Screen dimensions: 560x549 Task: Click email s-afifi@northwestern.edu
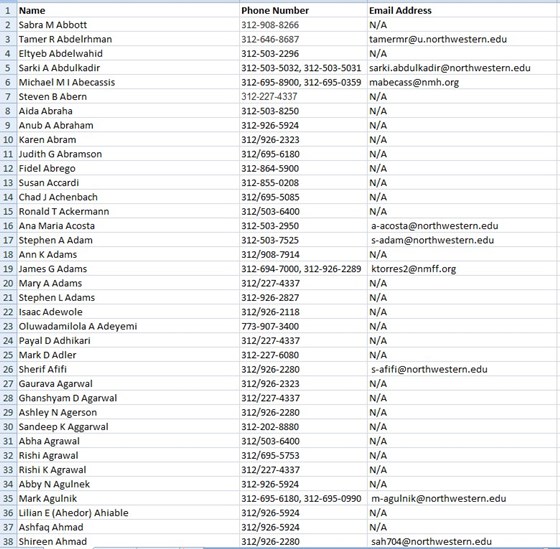[429, 369]
